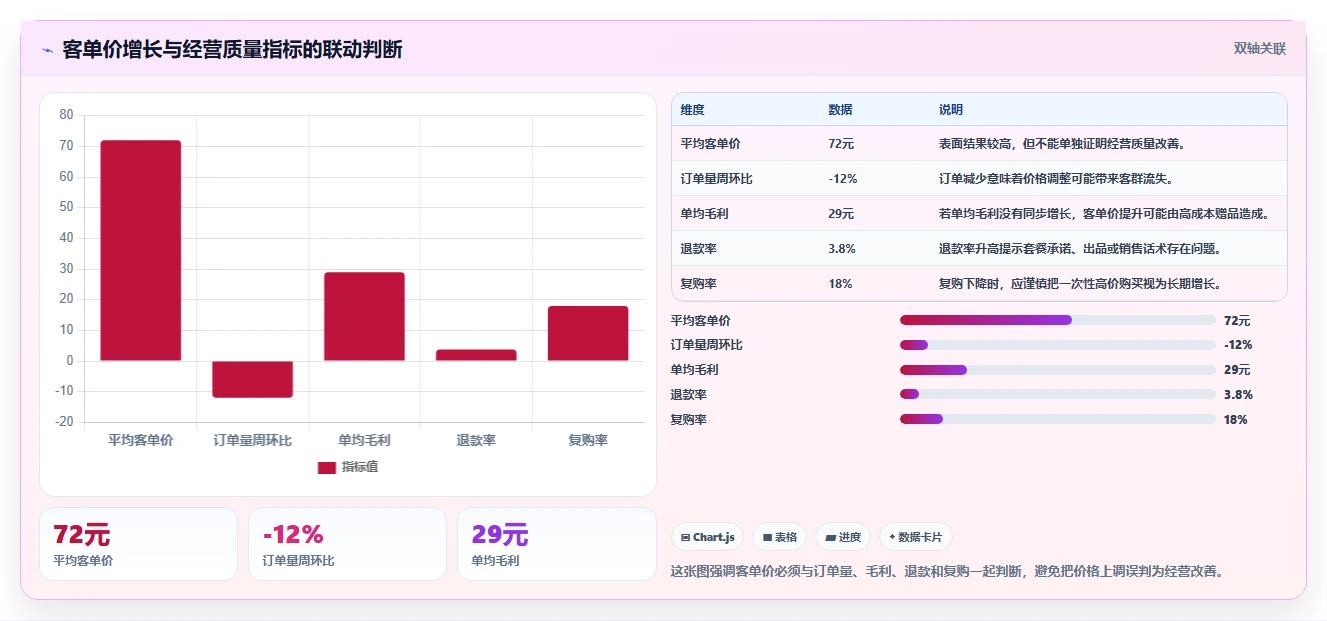This screenshot has width=1327, height=621.
Task: Open the 29元 单均毛利 data card
Action: [556, 544]
